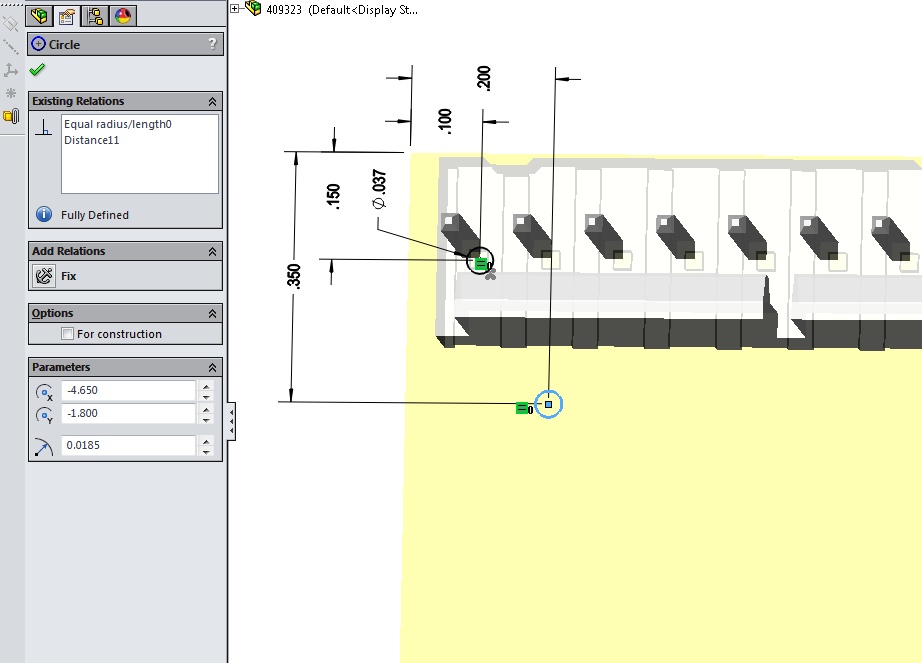Click the 'Fully Defined' status text
Screen dimensions: 922x663
(95, 215)
